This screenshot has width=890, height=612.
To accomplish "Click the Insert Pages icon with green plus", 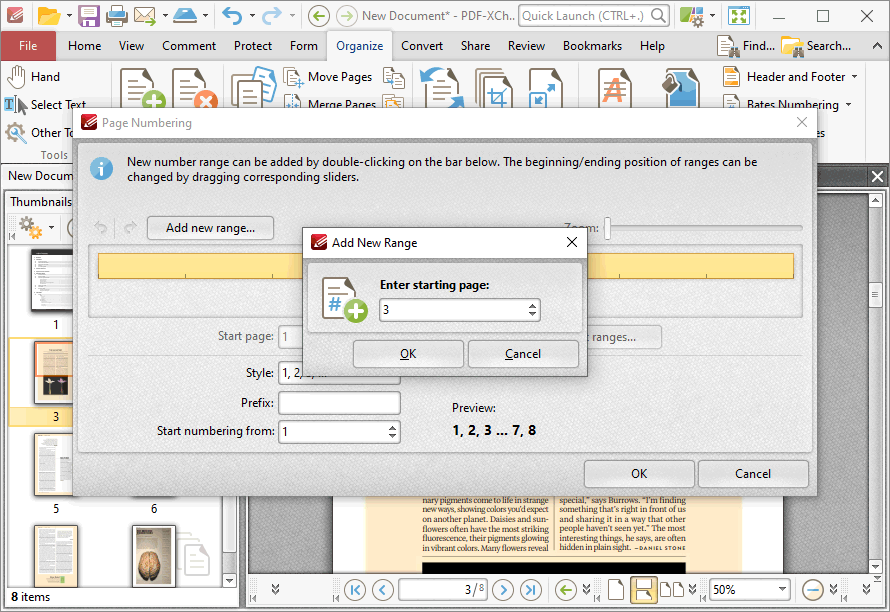I will (x=142, y=88).
